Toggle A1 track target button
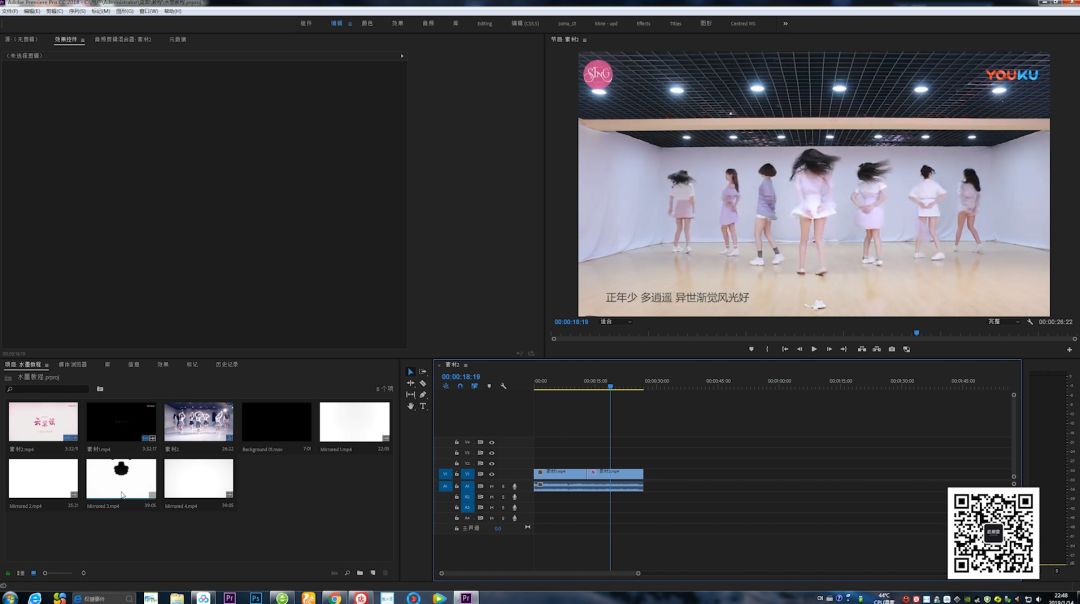Viewport: 1080px width, 604px height. 467,486
